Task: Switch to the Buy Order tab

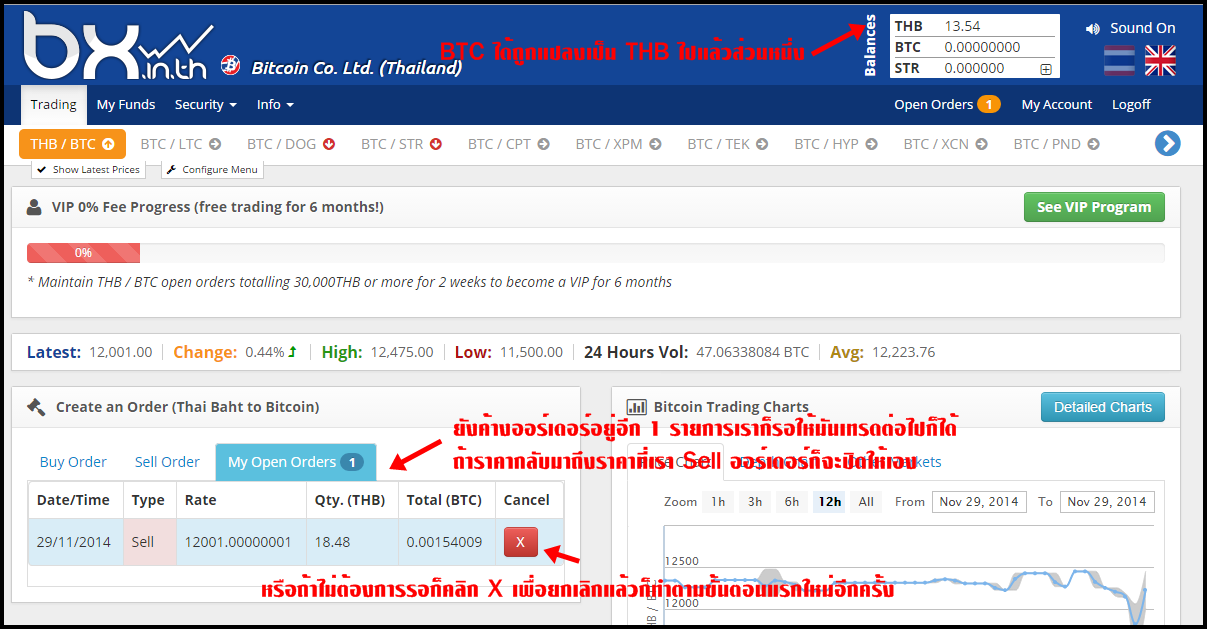Action: tap(73, 462)
